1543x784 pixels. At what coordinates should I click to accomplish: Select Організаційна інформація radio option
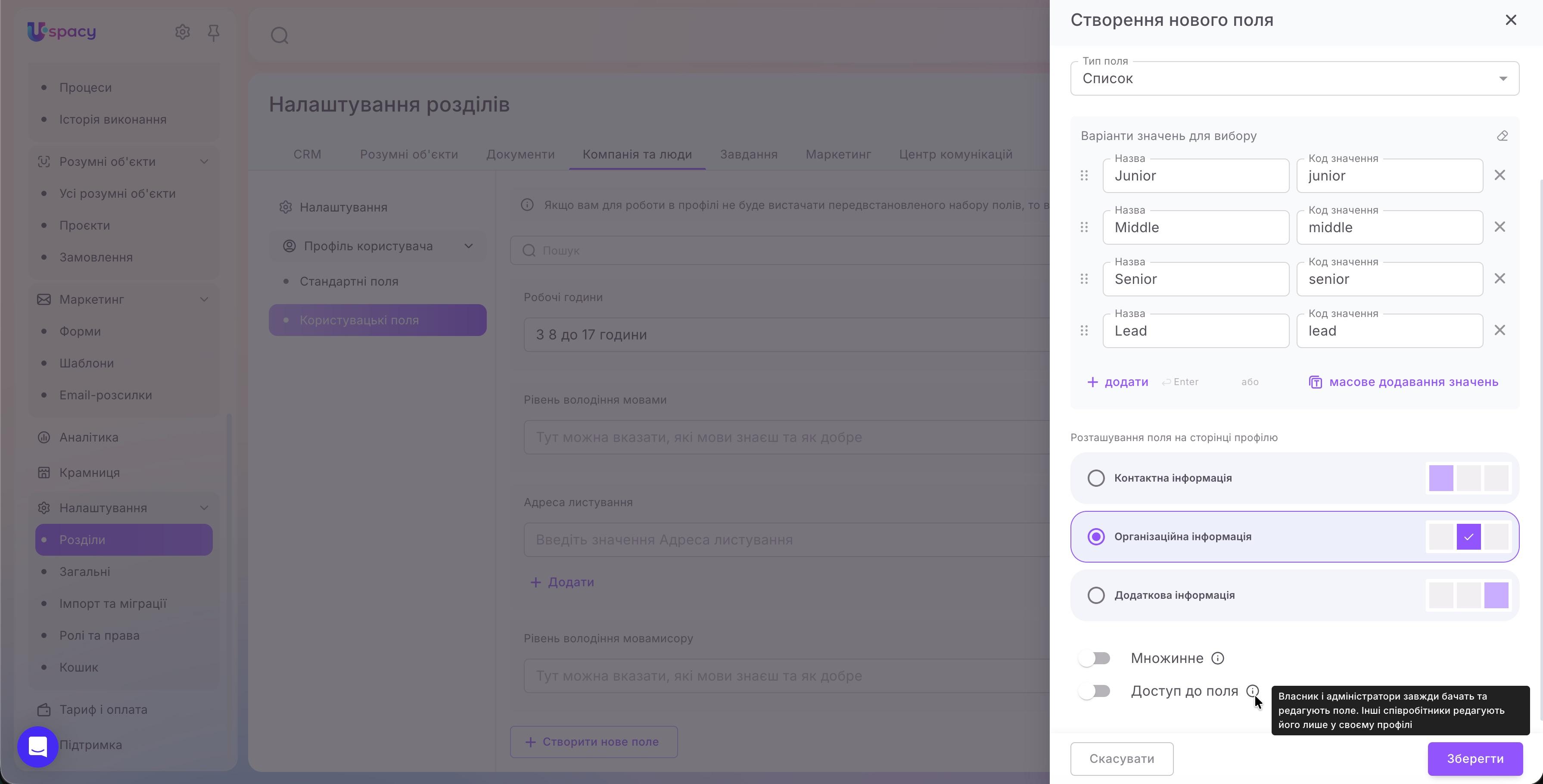pos(1096,537)
